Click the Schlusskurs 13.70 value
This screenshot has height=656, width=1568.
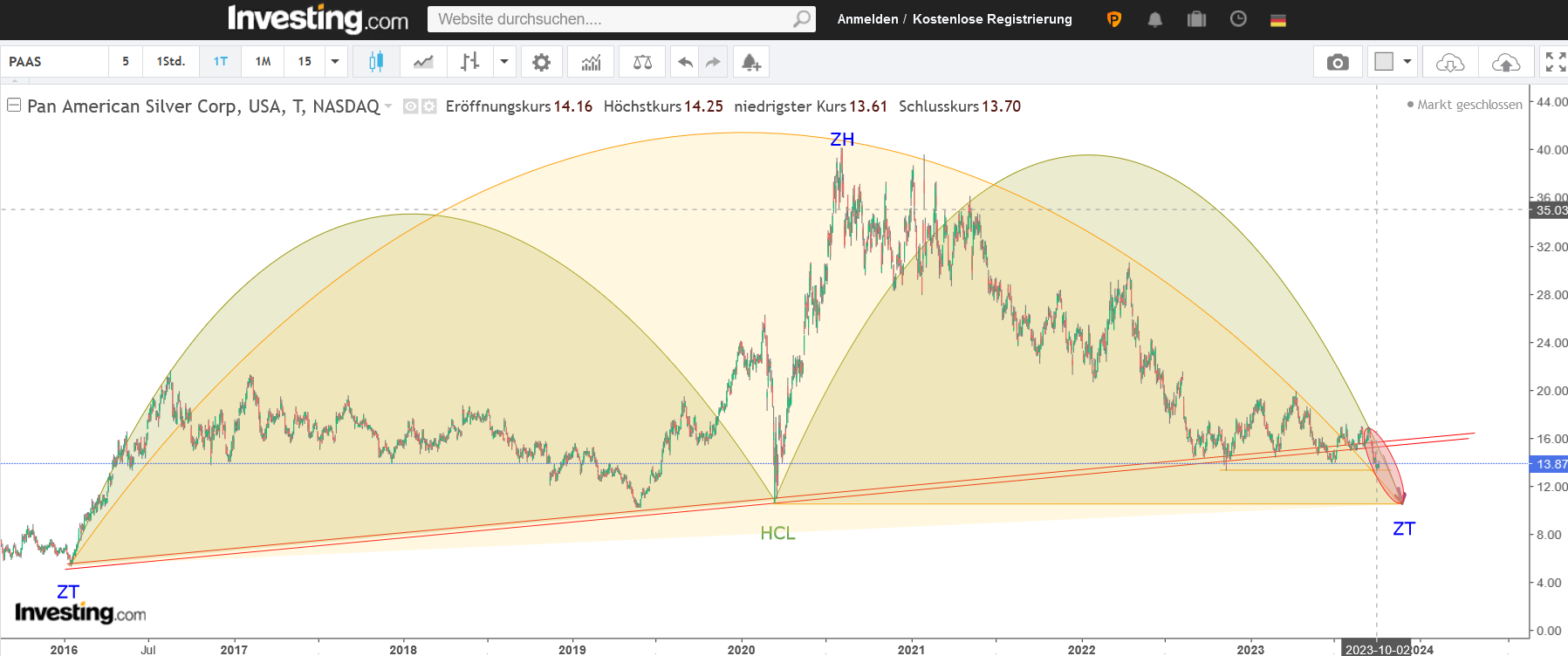click(1001, 106)
